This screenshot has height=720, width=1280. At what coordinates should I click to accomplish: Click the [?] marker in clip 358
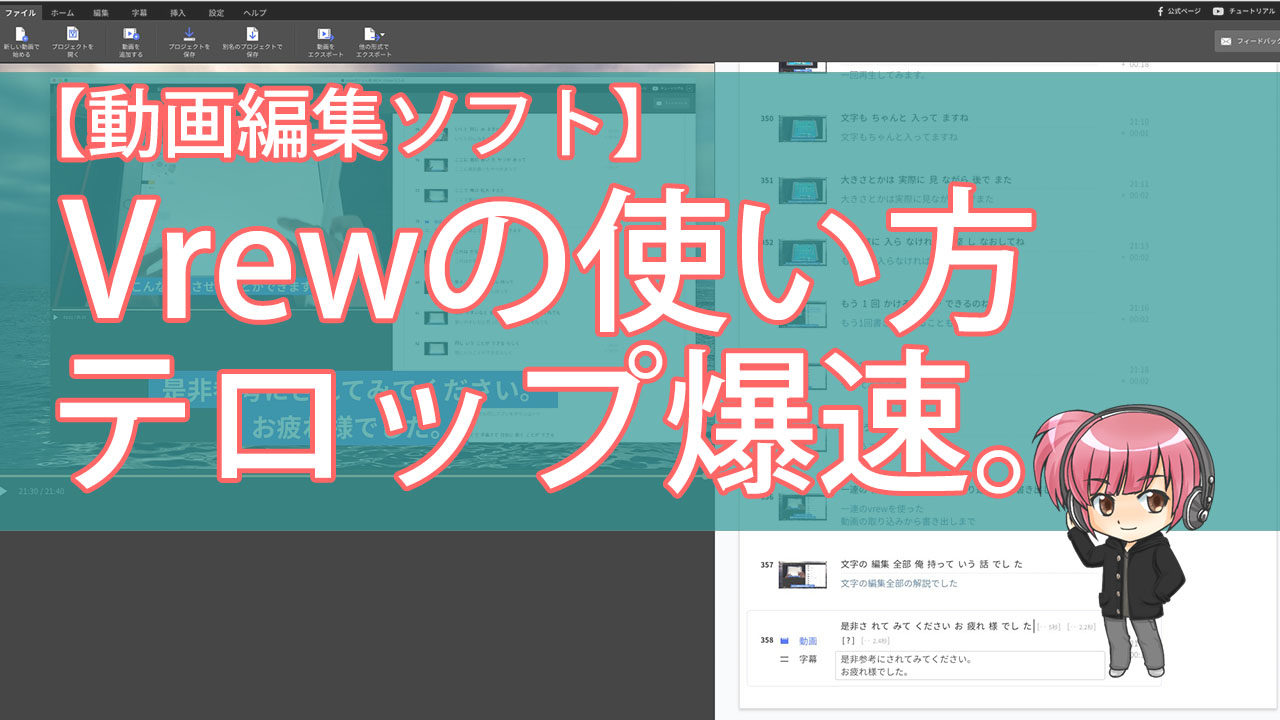pyautogui.click(x=848, y=639)
